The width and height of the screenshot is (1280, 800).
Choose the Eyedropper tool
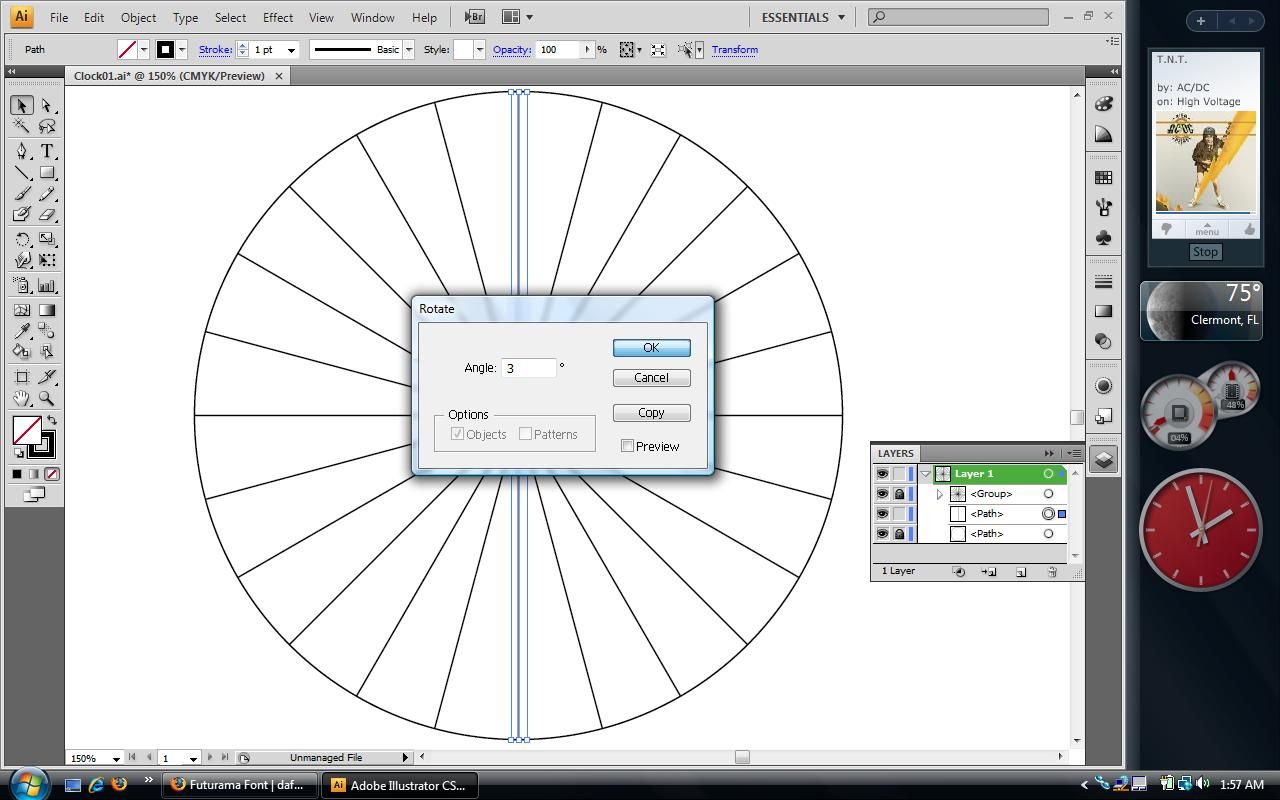coord(21,331)
